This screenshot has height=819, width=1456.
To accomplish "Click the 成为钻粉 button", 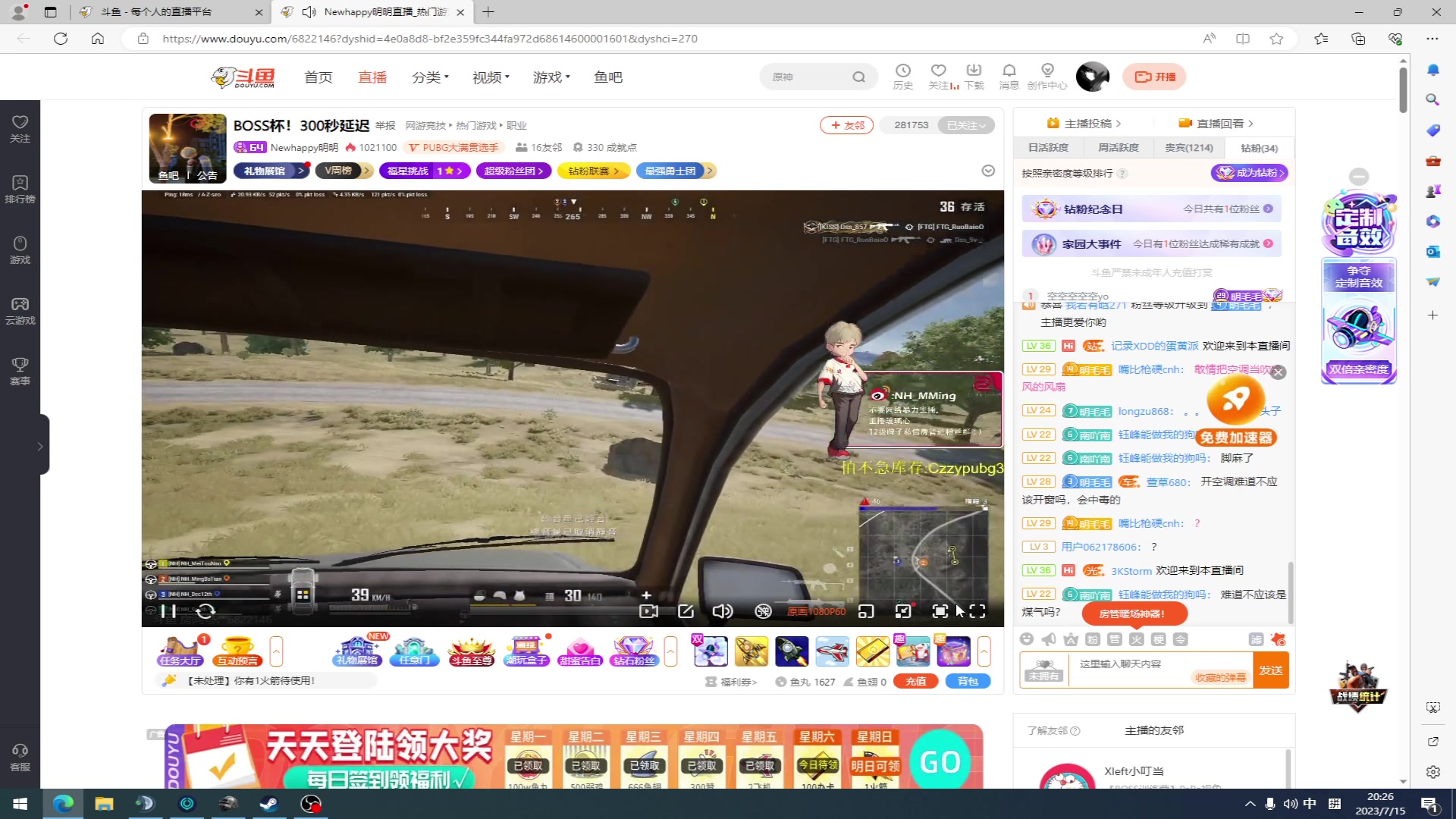I will click(x=1250, y=173).
